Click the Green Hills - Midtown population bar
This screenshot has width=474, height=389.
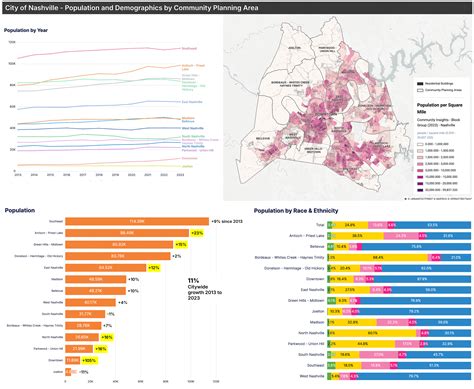click(x=119, y=245)
